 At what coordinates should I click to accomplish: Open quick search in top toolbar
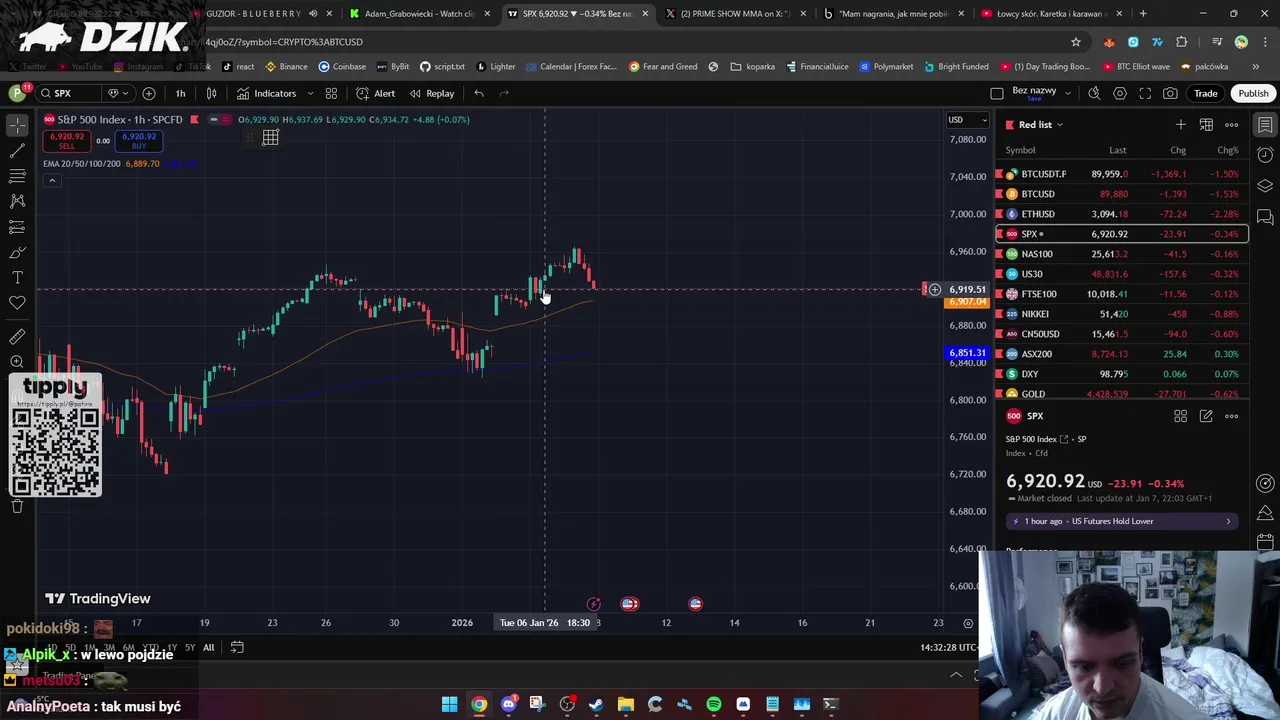tap(1094, 93)
